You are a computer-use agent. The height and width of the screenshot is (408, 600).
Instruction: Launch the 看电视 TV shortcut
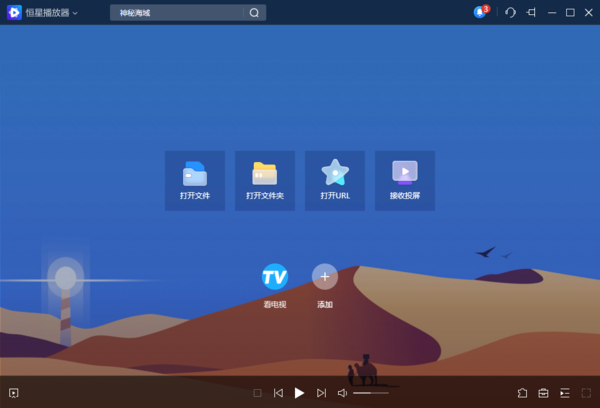[x=274, y=277]
